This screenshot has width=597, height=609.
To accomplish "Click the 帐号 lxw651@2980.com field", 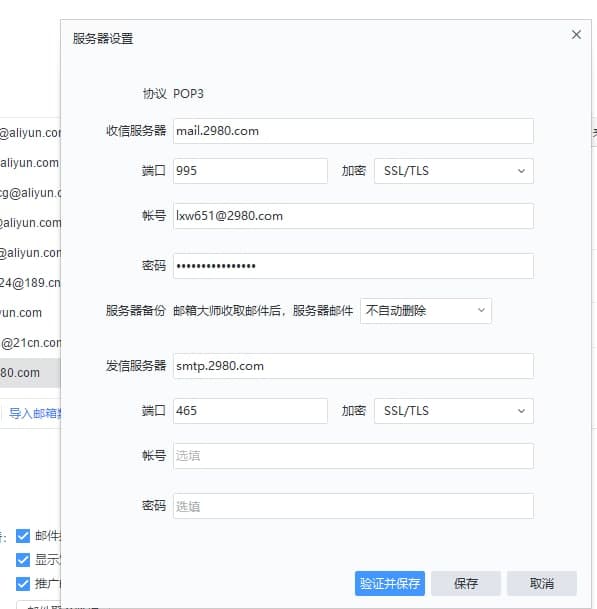I will [x=353, y=216].
